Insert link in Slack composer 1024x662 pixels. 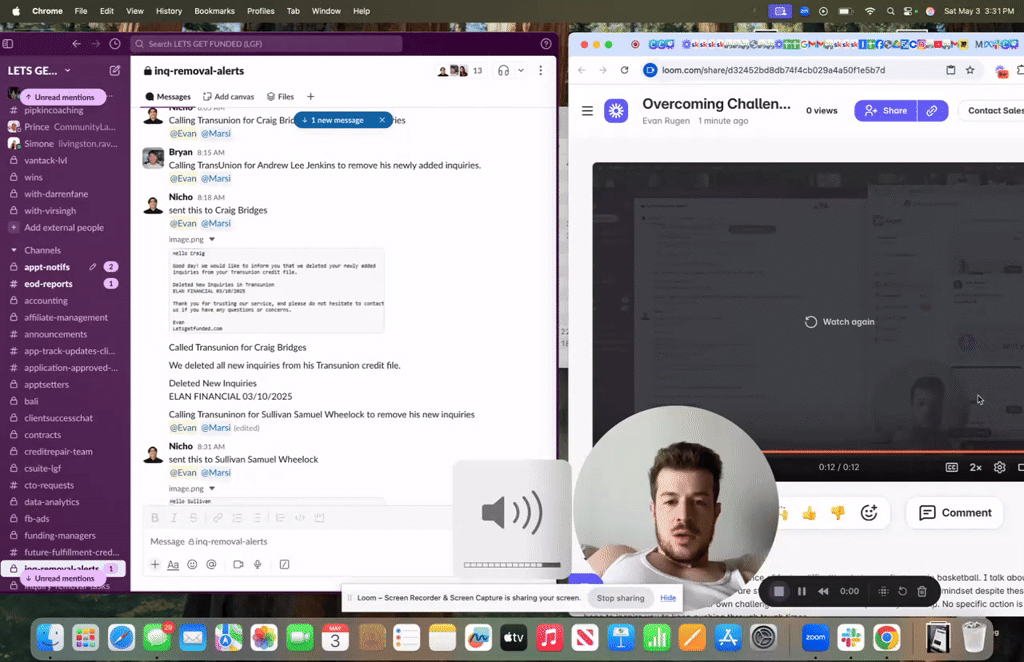click(x=217, y=518)
